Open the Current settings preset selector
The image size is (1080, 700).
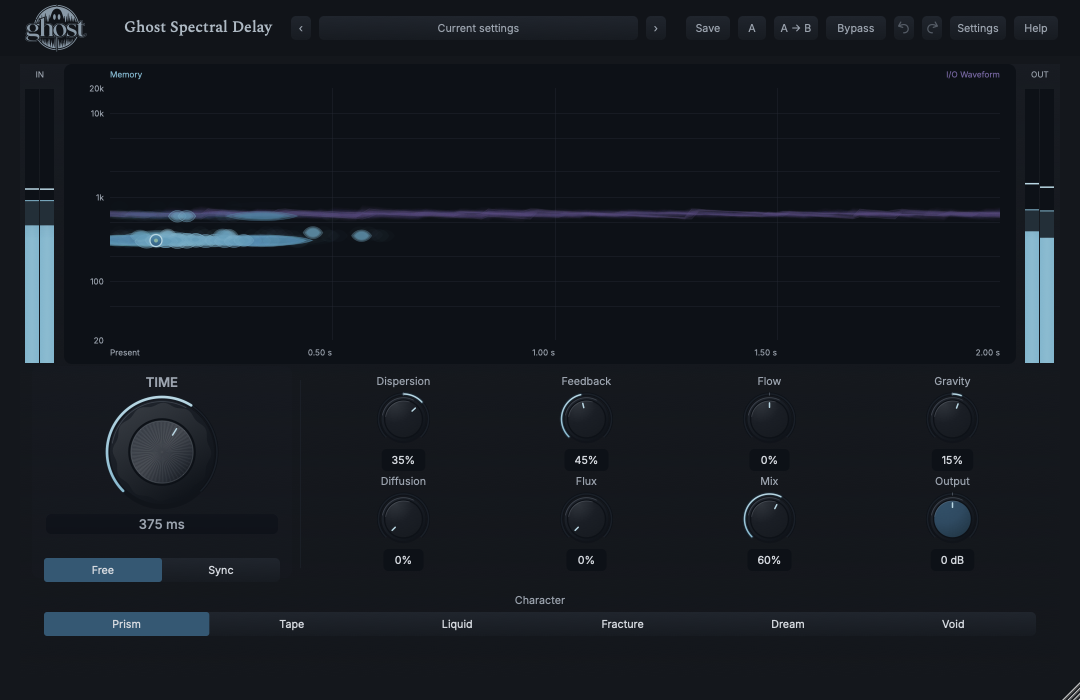click(478, 28)
